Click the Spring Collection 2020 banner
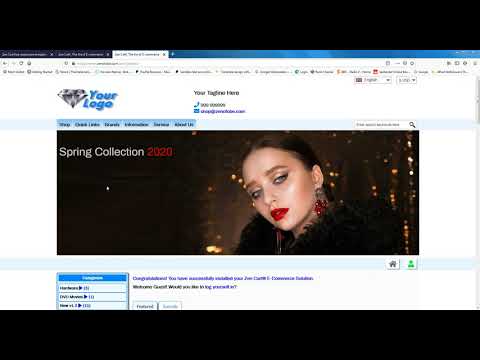The image size is (480, 360). [x=238, y=193]
